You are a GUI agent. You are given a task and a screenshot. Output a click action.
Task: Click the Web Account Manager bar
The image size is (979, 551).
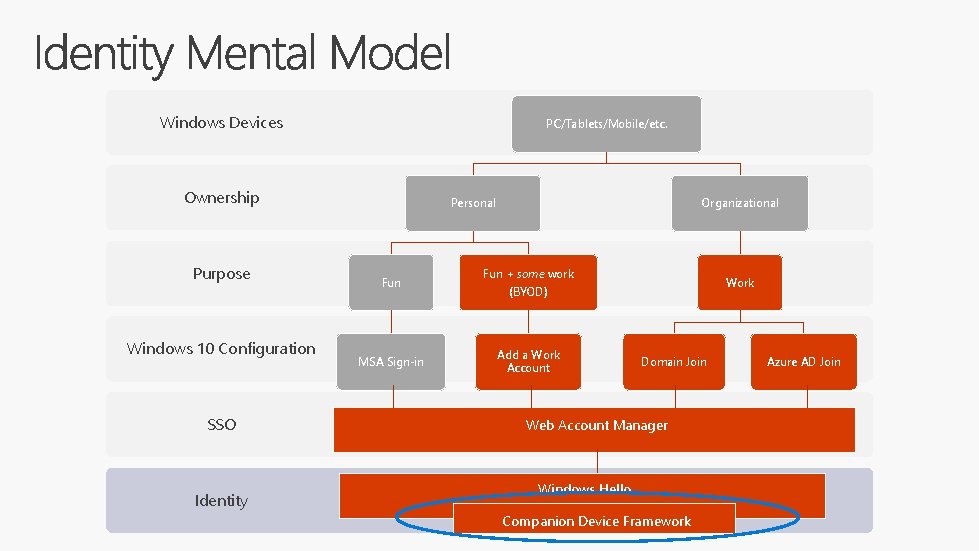point(594,429)
